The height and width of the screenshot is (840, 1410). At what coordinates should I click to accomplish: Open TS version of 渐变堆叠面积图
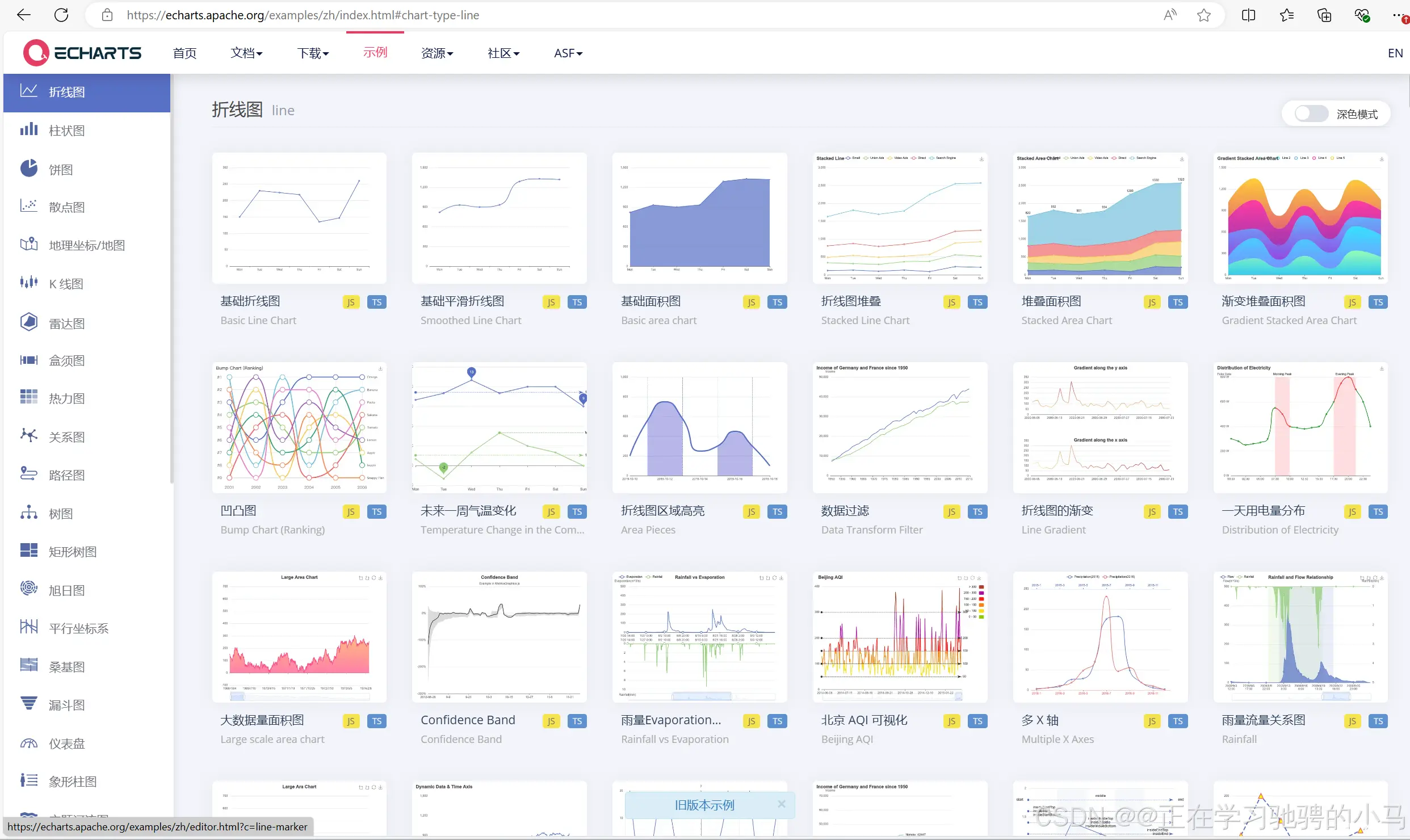pyautogui.click(x=1378, y=302)
